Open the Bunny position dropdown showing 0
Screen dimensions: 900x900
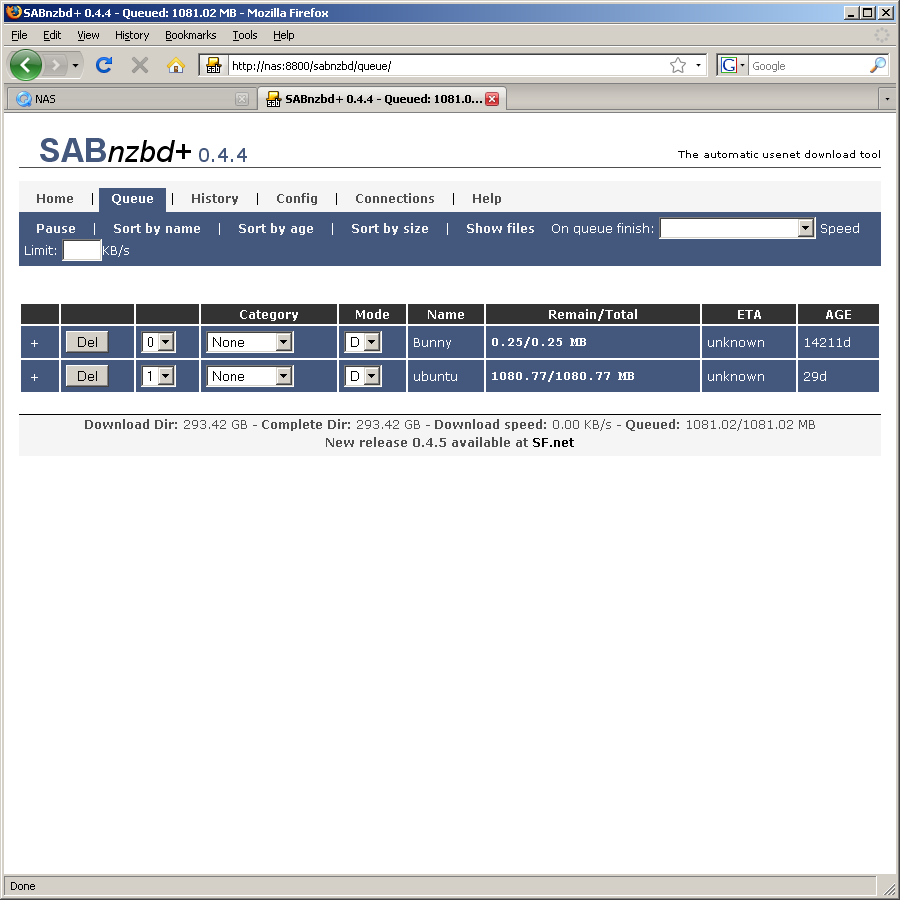(158, 342)
